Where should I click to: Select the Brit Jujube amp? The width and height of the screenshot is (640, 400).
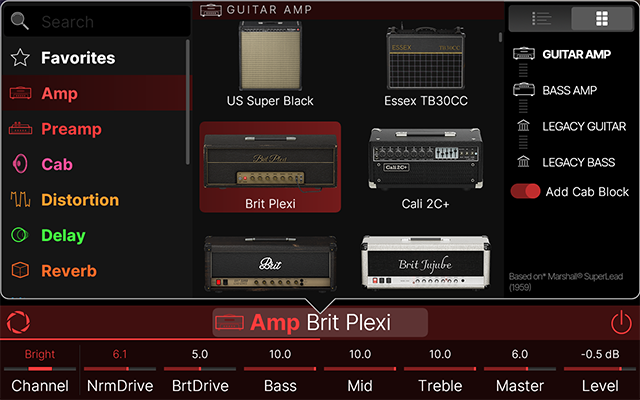click(x=426, y=262)
